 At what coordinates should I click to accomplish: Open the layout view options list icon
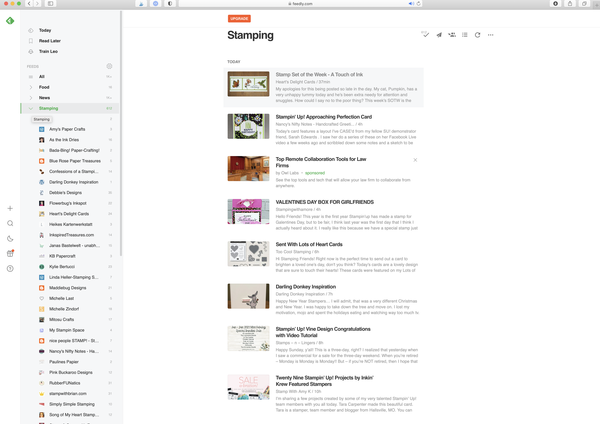[x=465, y=35]
